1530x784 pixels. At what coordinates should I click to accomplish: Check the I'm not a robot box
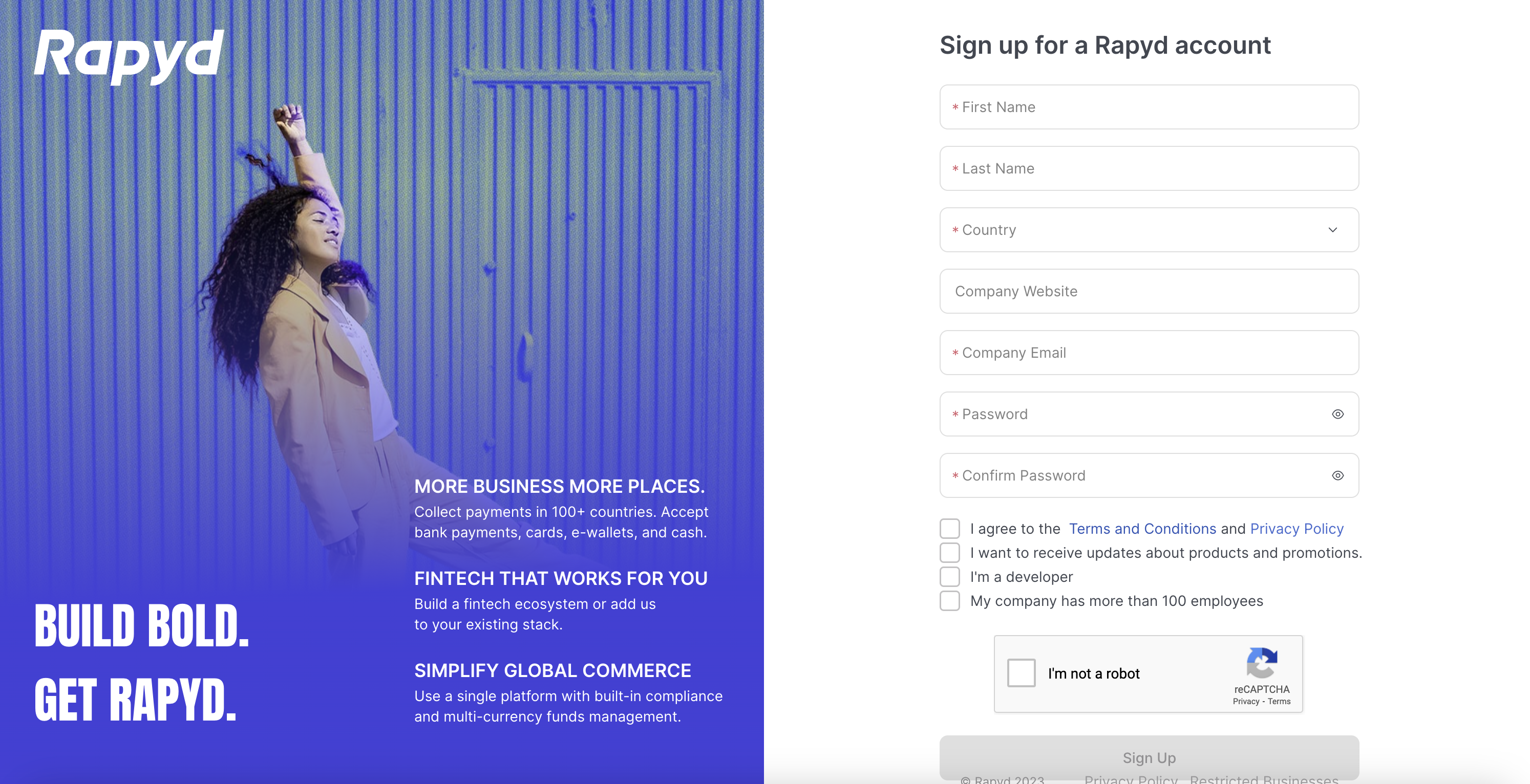[x=1021, y=673]
